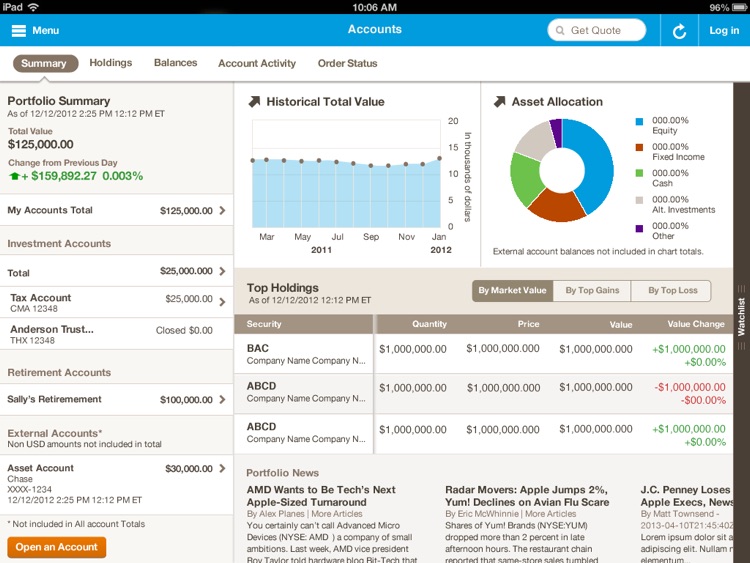
Task: Click the green up-arrow change indicator
Action: (14, 176)
